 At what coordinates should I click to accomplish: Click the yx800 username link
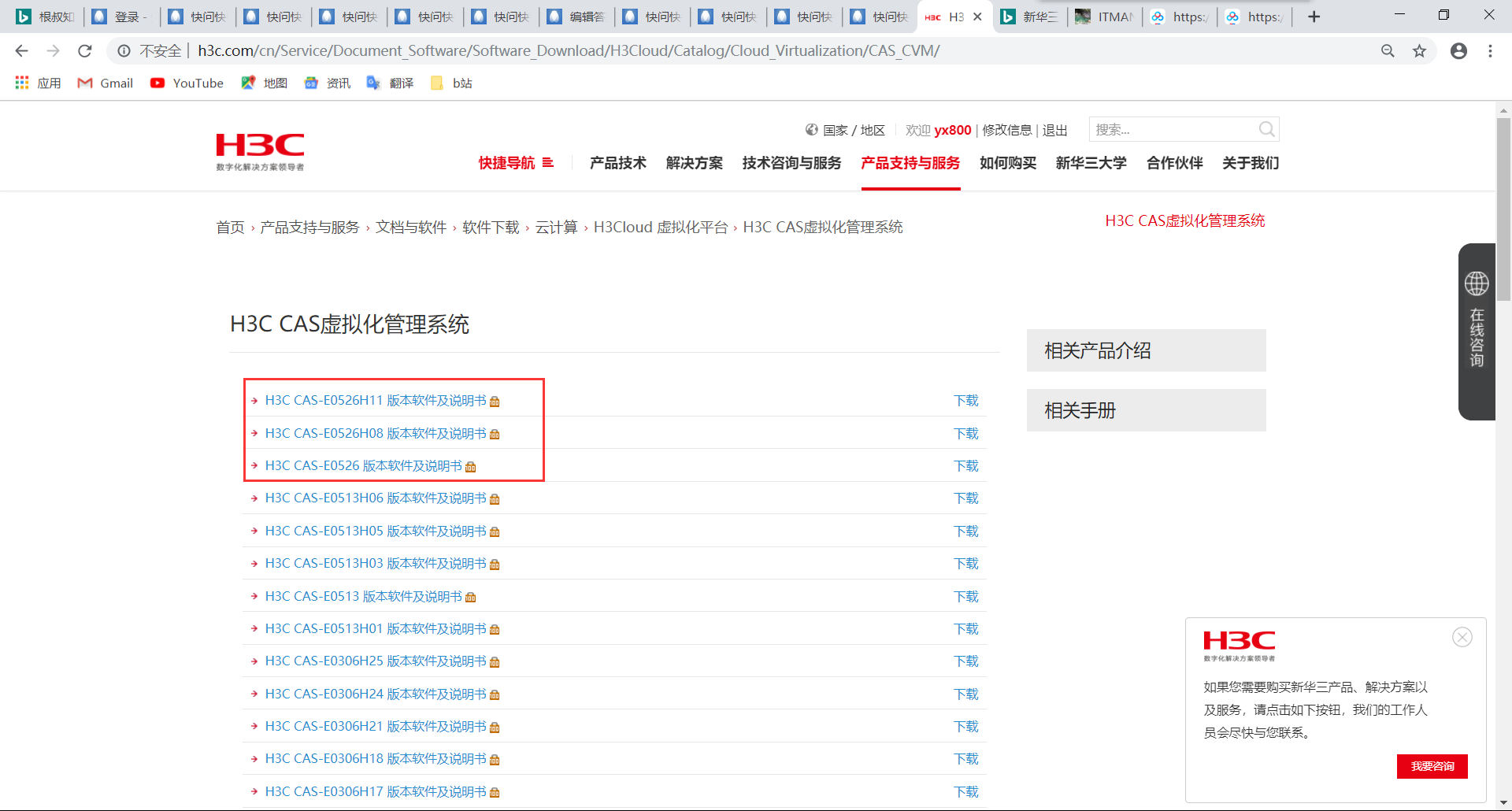coord(953,130)
